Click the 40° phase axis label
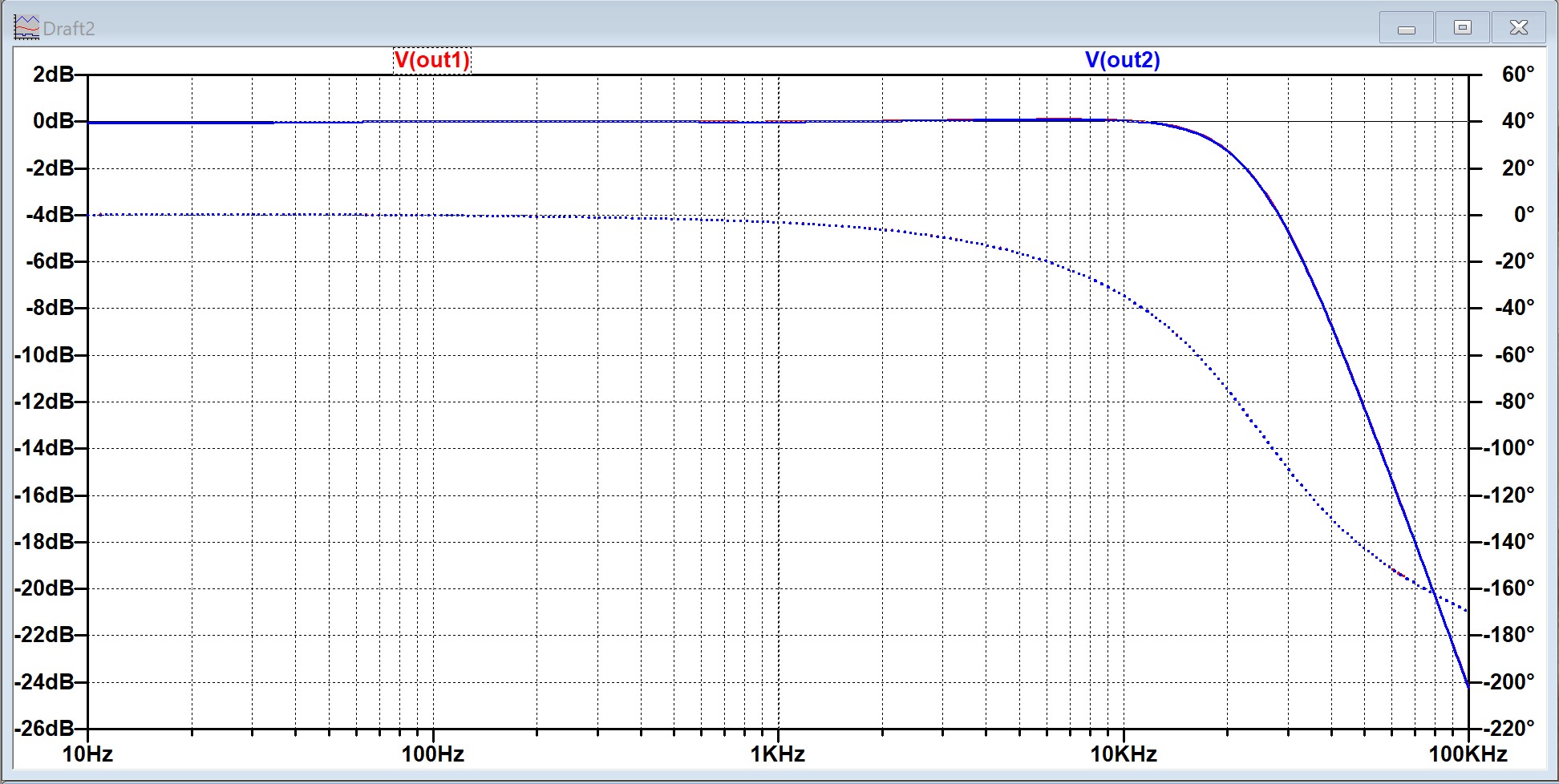This screenshot has width=1559, height=784. 1519,121
